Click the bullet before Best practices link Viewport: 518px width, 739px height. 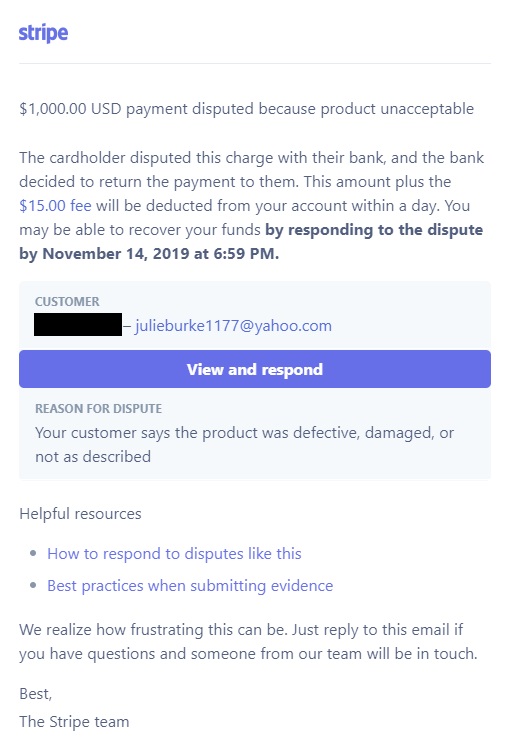(33, 585)
